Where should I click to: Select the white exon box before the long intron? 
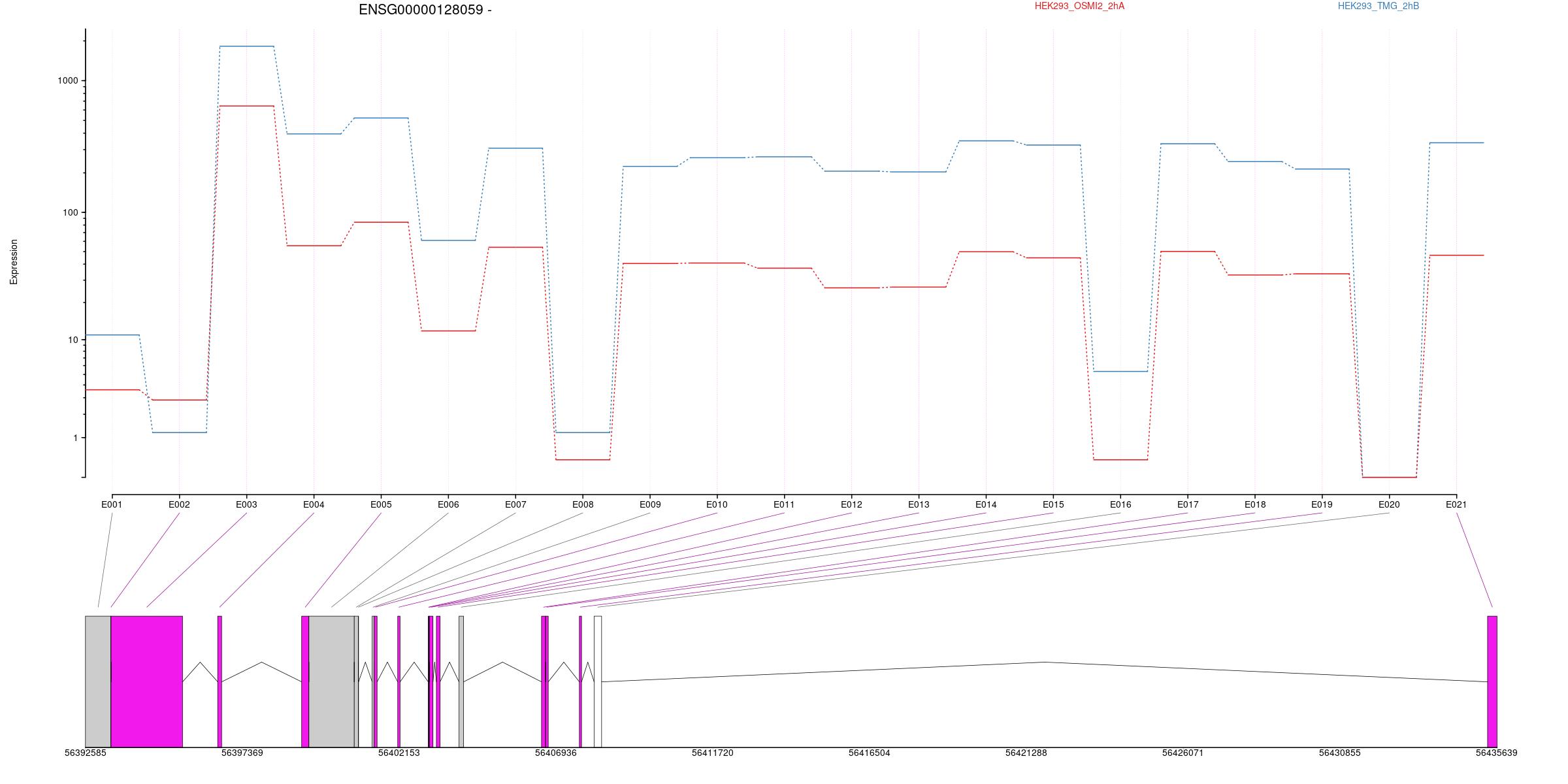pyautogui.click(x=598, y=681)
